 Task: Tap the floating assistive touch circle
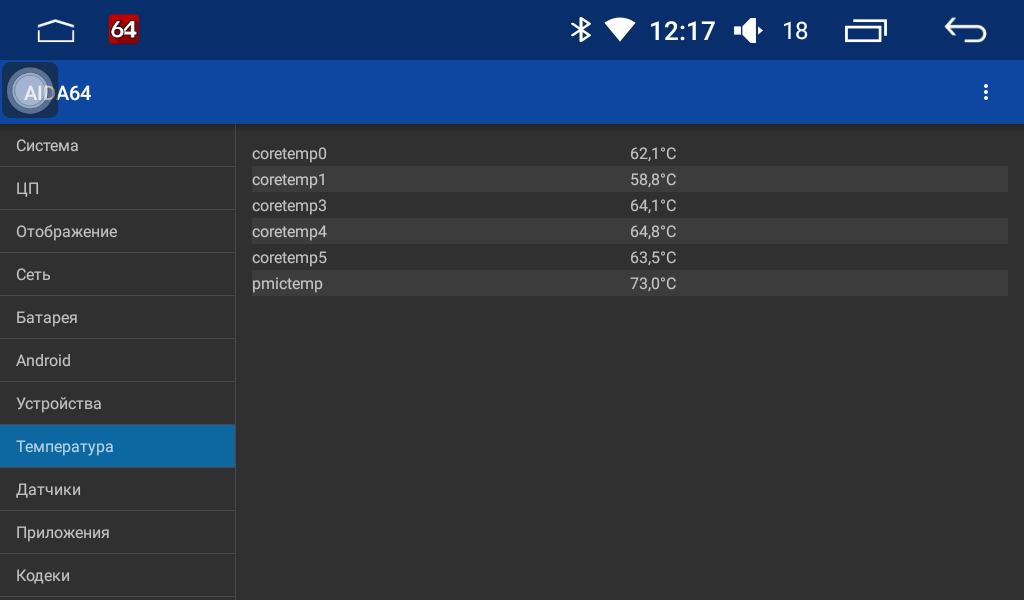(x=30, y=90)
